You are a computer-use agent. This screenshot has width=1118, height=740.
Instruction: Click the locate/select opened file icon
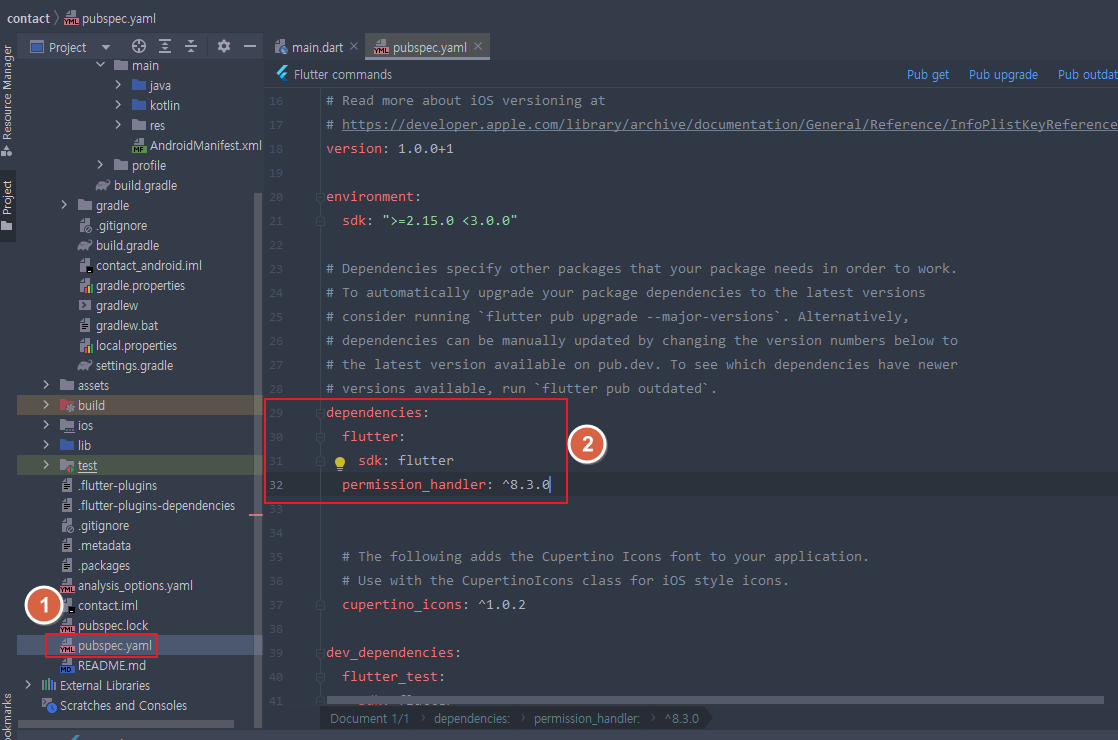pyautogui.click(x=139, y=46)
